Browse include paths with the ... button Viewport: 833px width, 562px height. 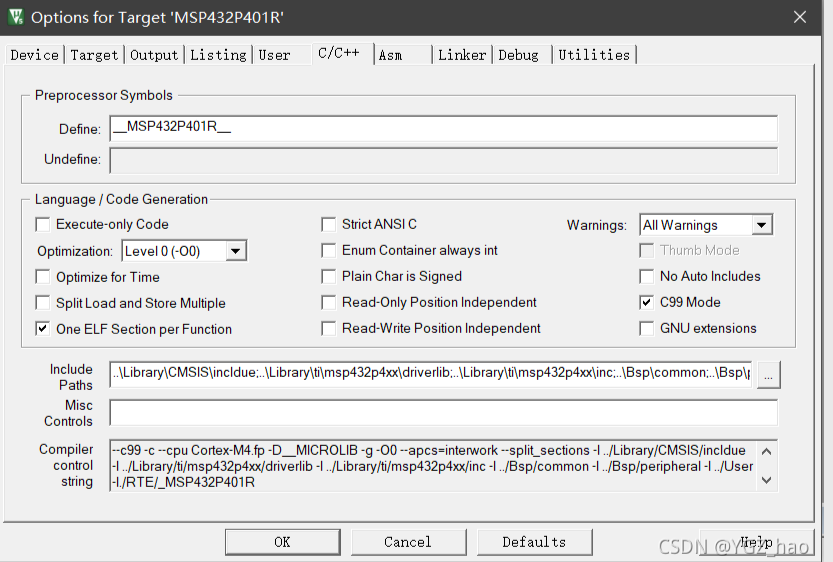768,375
